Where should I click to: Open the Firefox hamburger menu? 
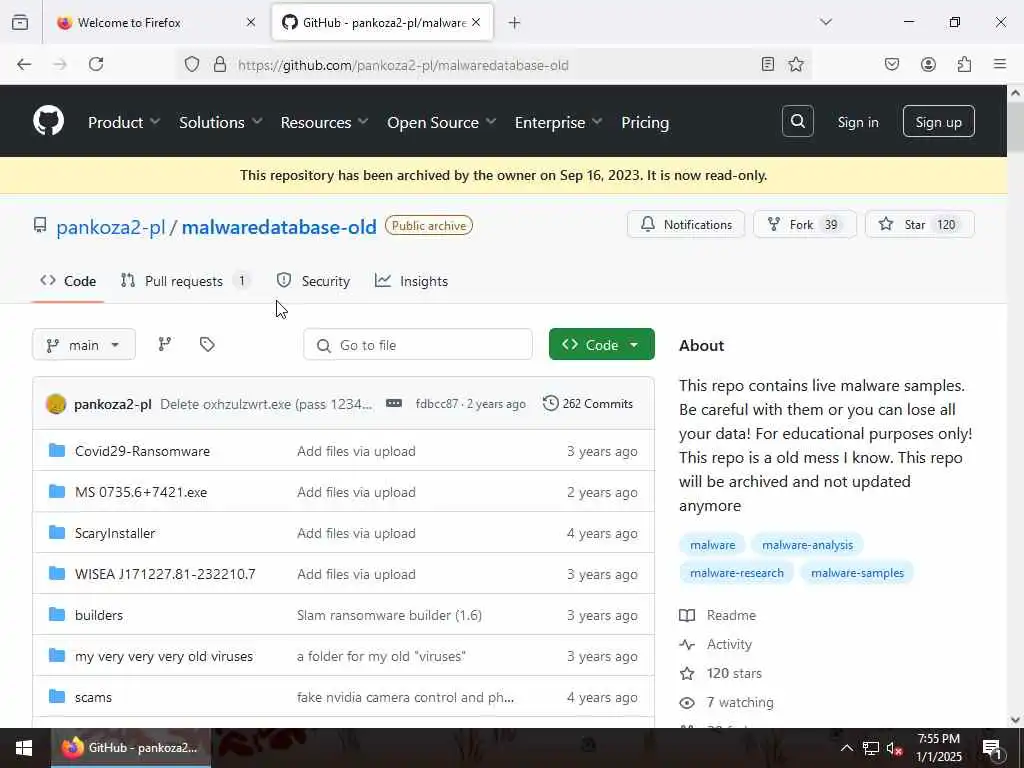point(1000,64)
